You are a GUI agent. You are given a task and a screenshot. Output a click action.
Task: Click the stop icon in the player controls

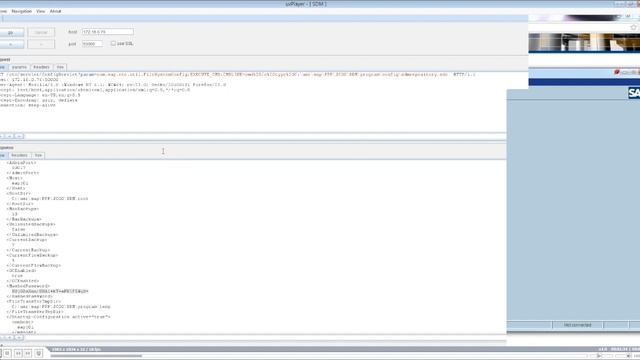point(7,353)
